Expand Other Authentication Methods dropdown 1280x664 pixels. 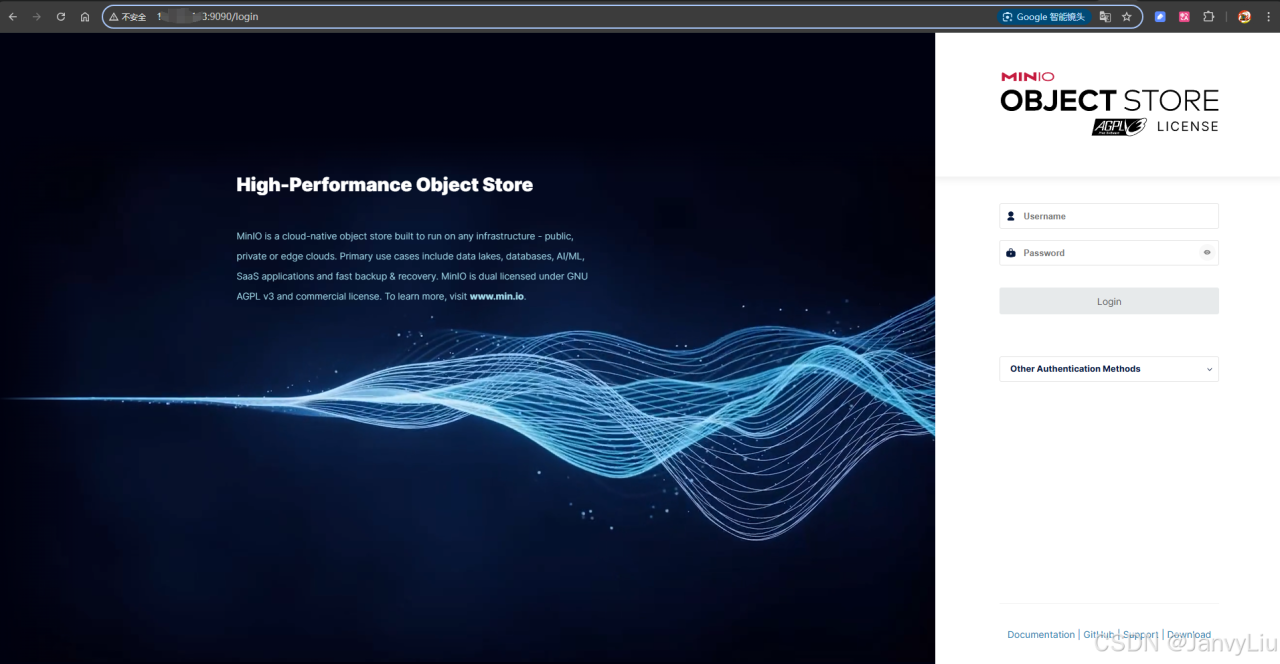click(1108, 369)
